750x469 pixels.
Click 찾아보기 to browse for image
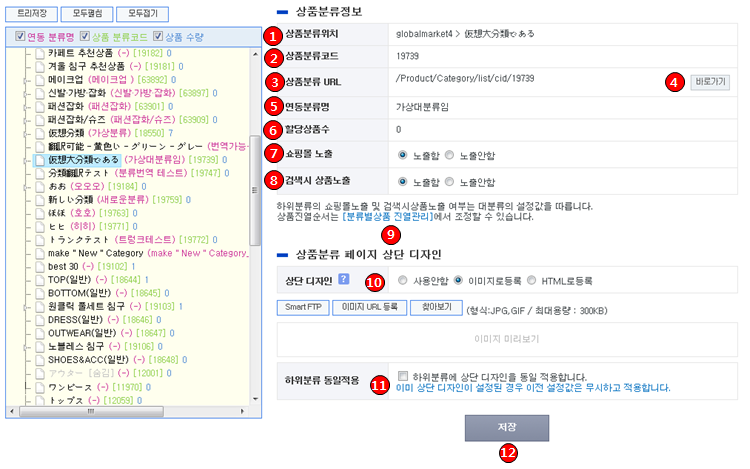pos(435,308)
